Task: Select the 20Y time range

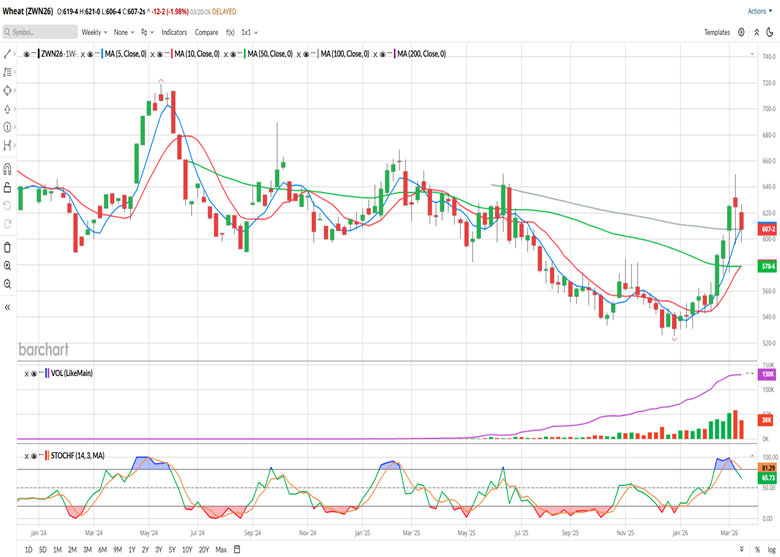Action: pos(204,550)
